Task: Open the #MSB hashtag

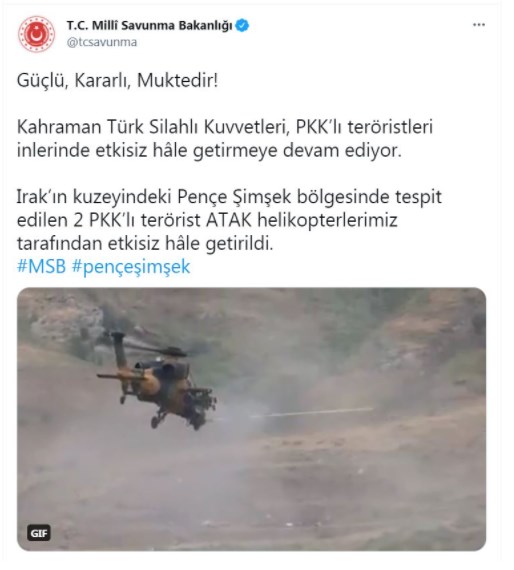Action: tap(41, 266)
